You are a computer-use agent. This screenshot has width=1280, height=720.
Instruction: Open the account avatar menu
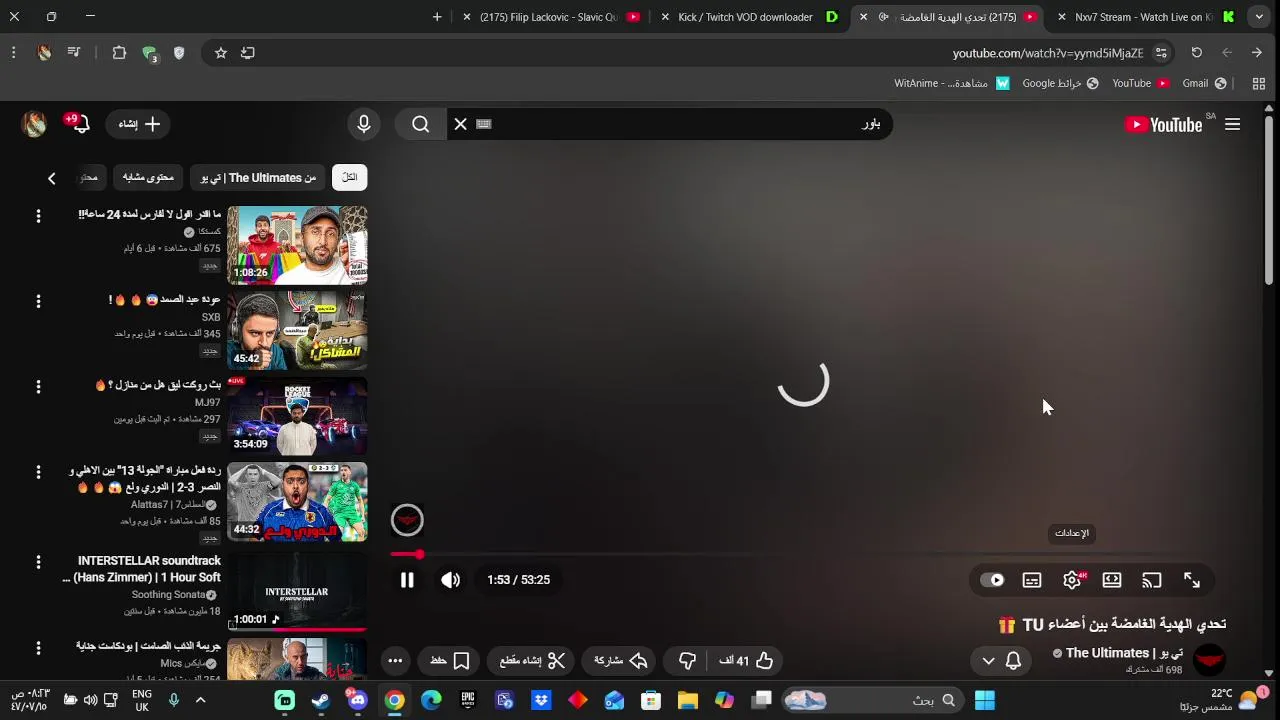34,124
